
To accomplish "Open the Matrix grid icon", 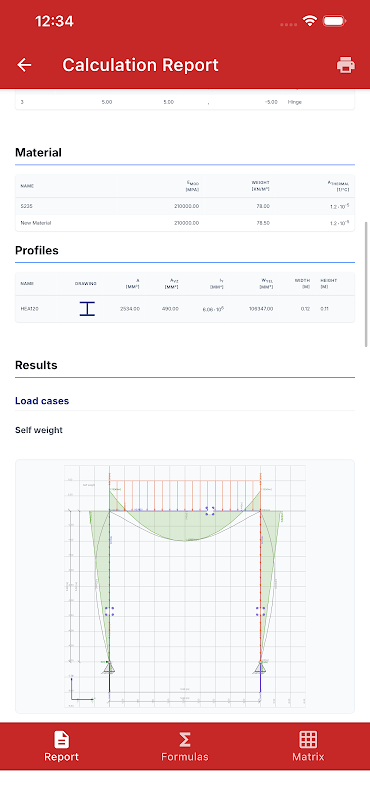I will (308, 739).
